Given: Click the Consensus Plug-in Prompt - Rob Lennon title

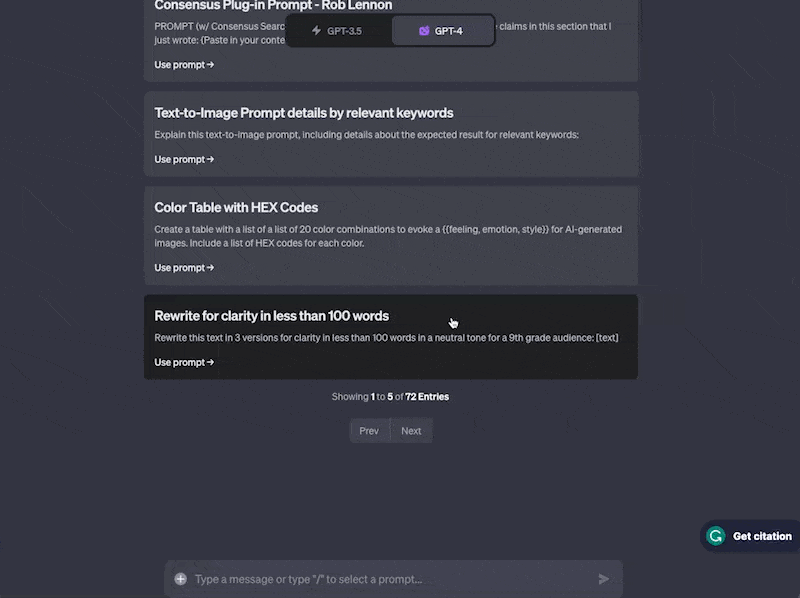Looking at the screenshot, I should [x=273, y=6].
